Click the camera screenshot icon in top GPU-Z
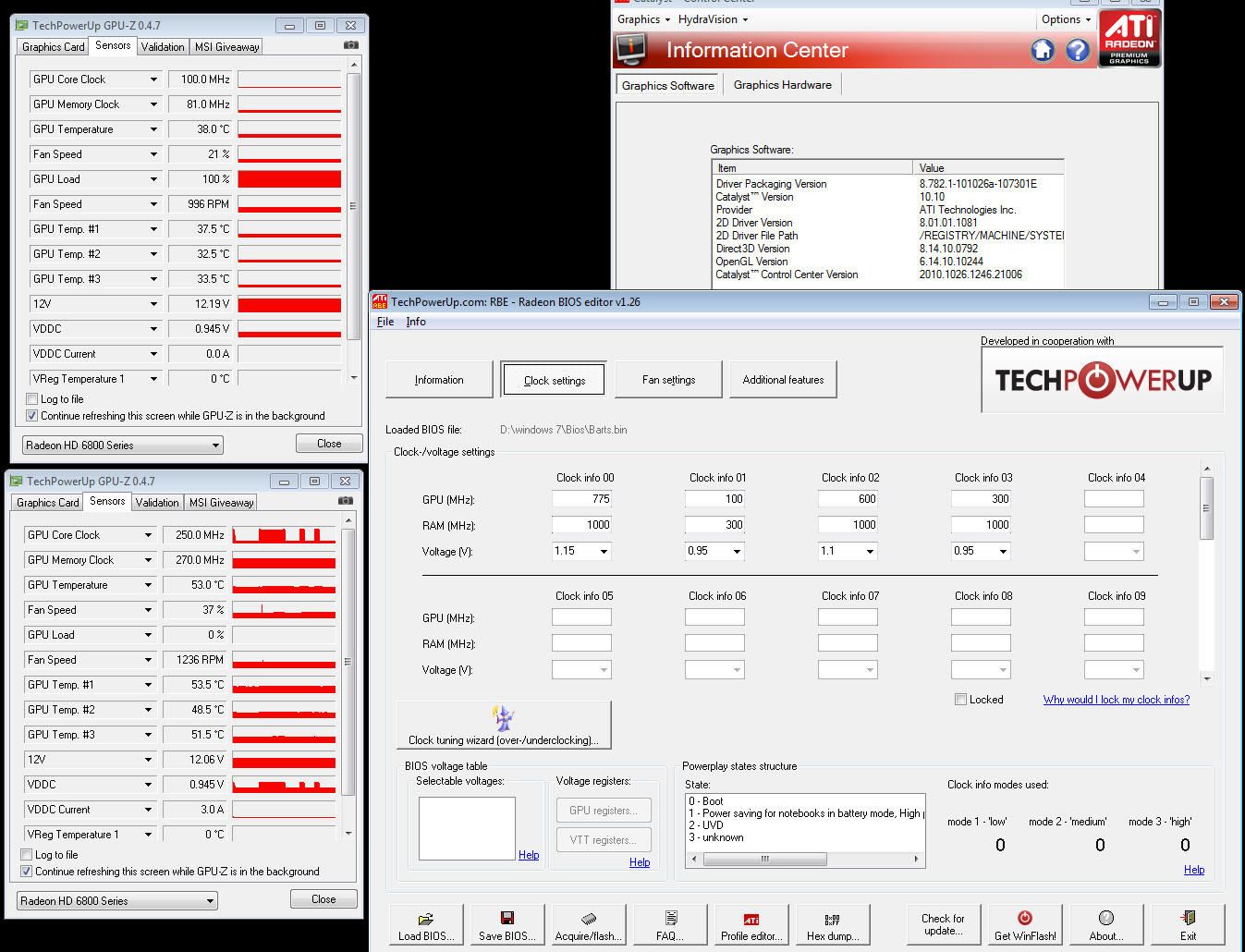The height and width of the screenshot is (952, 1245). [350, 45]
